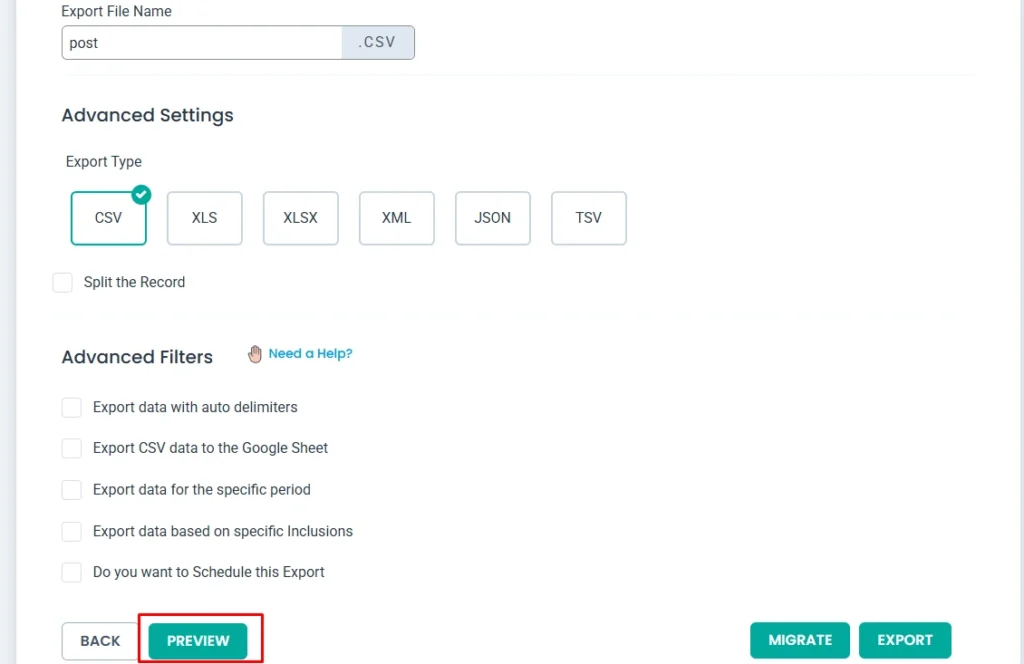Select CSV export type
This screenshot has height=664, width=1024.
(x=108, y=218)
